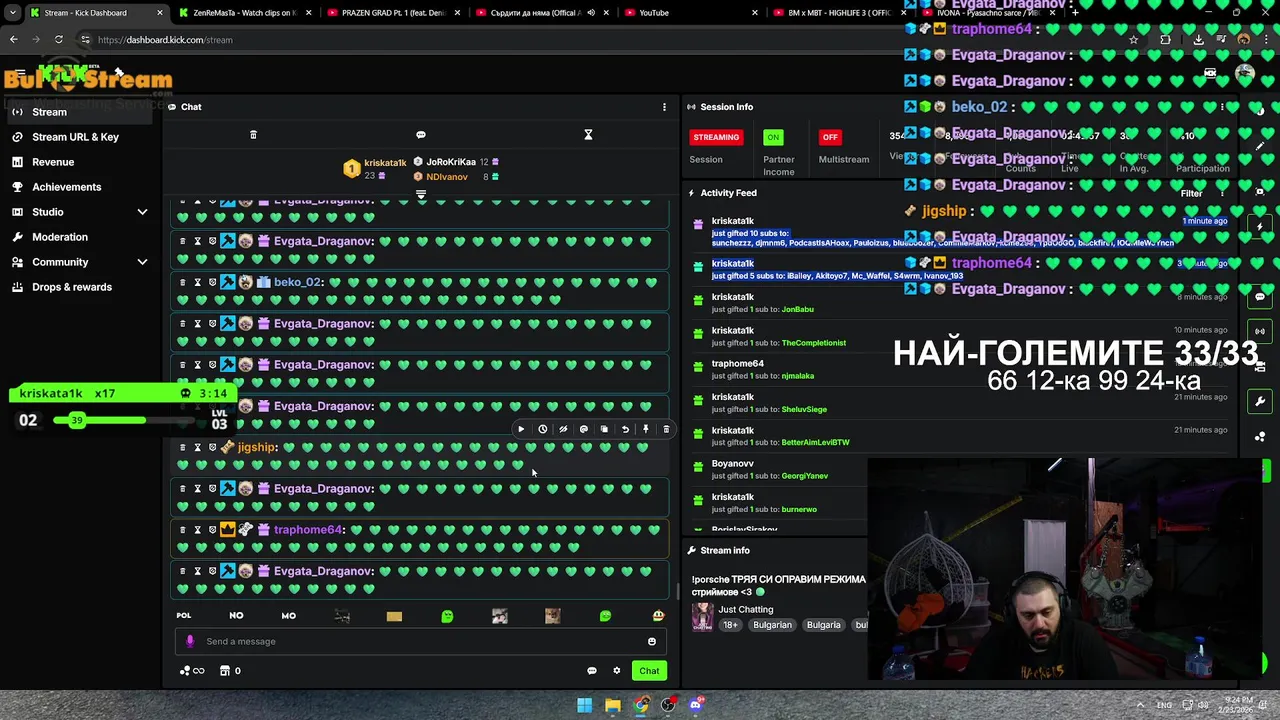Open jigship's username in chat

click(x=257, y=447)
